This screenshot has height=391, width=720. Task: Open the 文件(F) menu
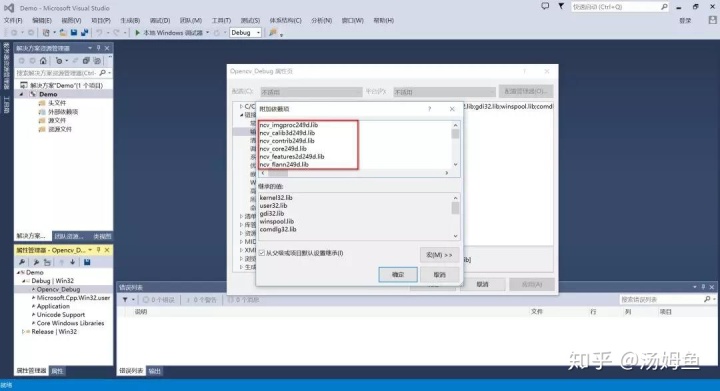13,20
